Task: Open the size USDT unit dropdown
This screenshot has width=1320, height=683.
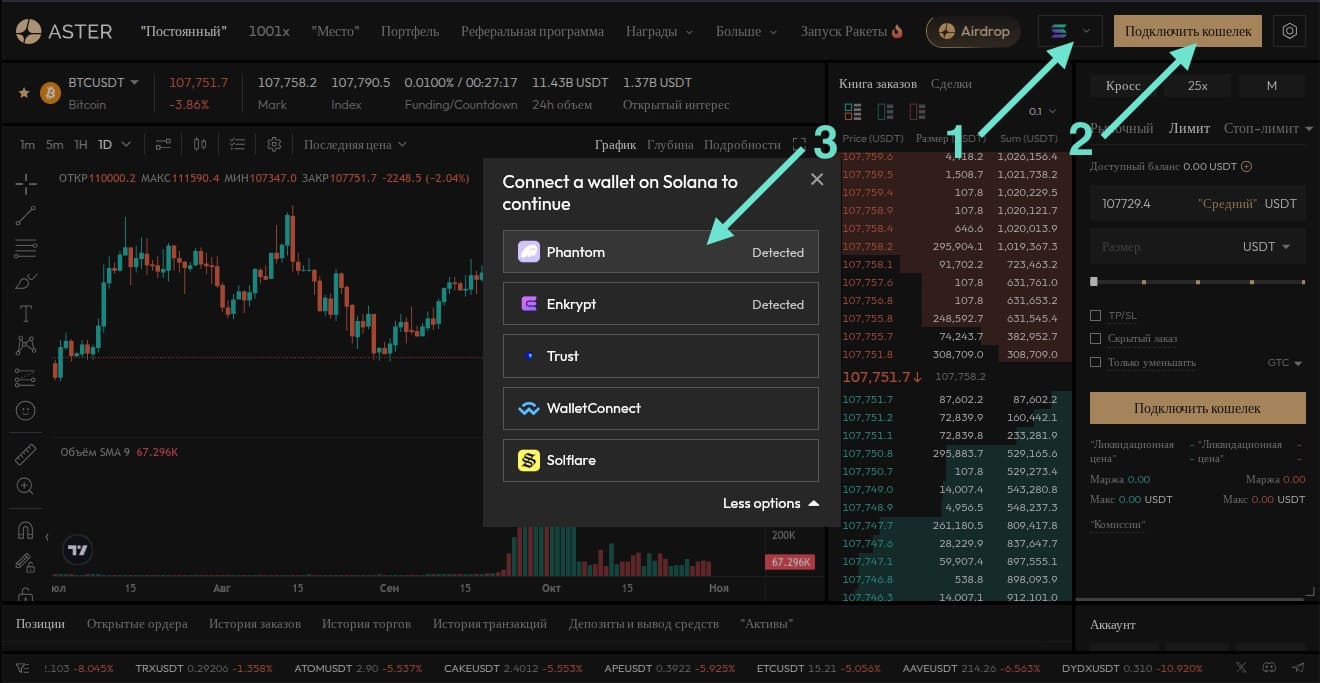Action: (x=1265, y=246)
